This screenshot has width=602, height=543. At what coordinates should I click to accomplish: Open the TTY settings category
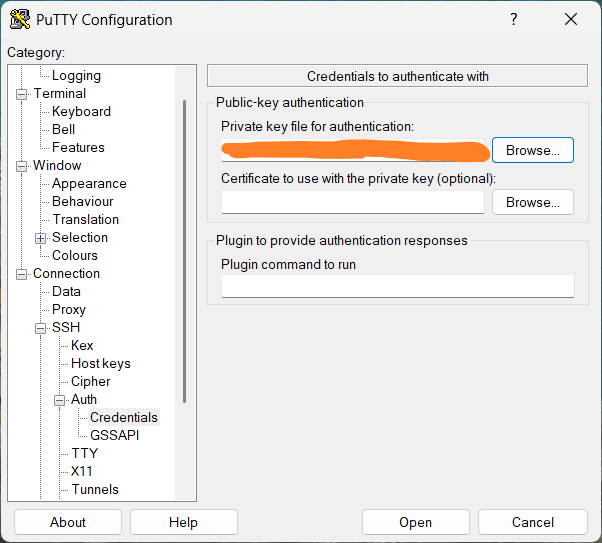(85, 454)
